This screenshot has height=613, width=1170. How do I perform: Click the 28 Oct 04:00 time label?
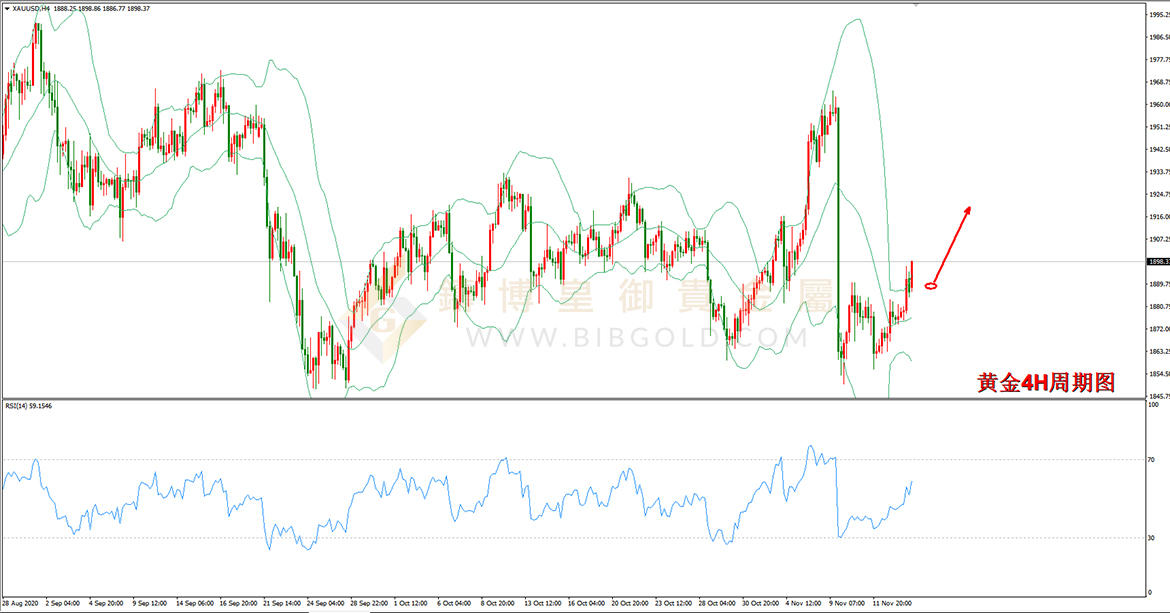(x=717, y=603)
